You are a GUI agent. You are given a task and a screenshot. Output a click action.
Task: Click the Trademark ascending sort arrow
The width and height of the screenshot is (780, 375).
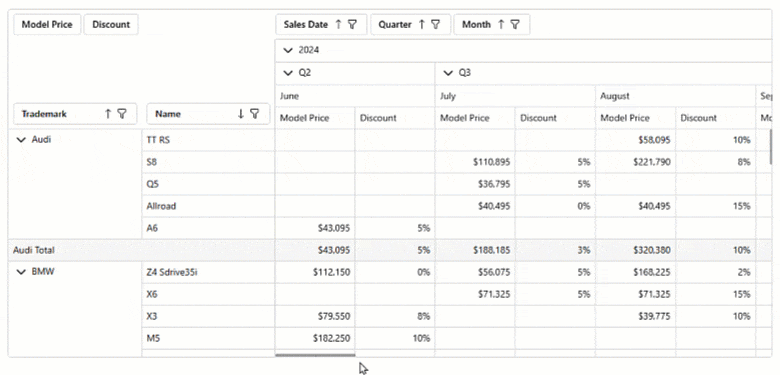point(108,114)
